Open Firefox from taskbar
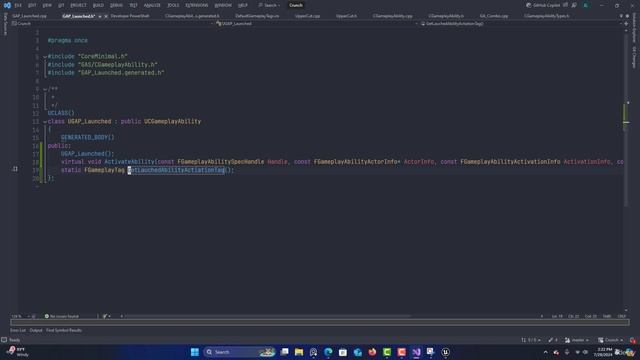Image resolution: width=640 pixels, height=360 pixels. [x=372, y=352]
